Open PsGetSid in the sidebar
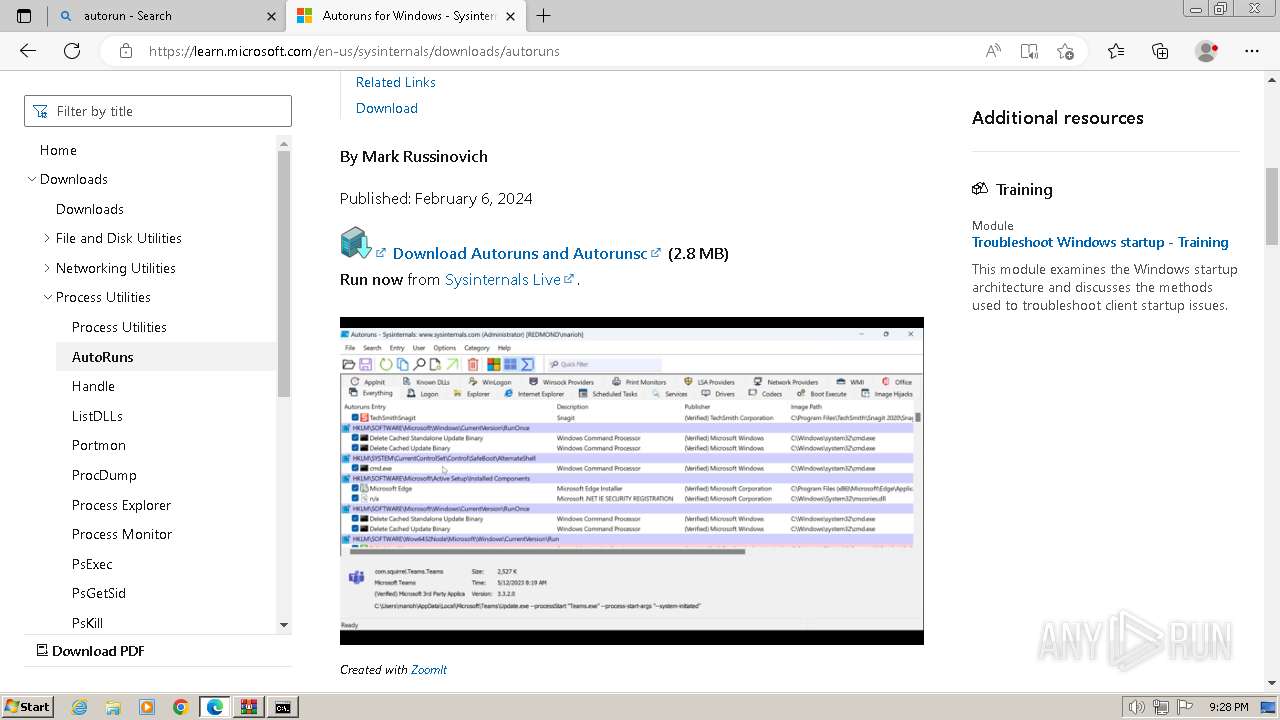Screen dimensions: 1280x720 (x=99, y=593)
